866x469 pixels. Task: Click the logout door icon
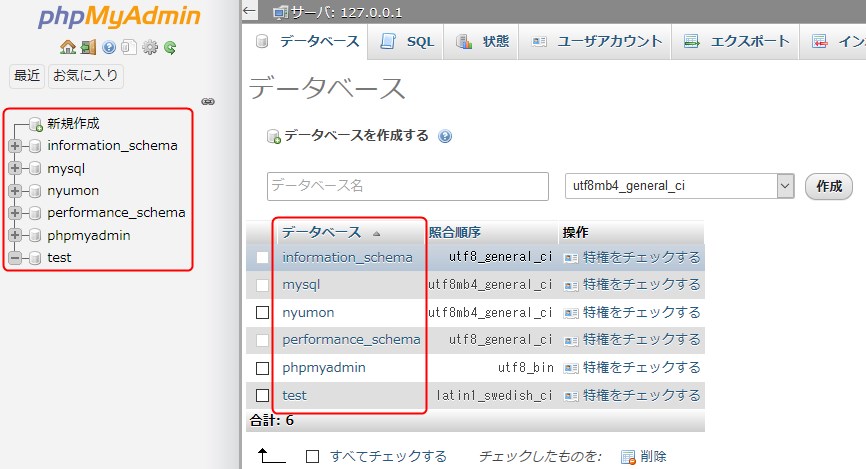coord(88,47)
